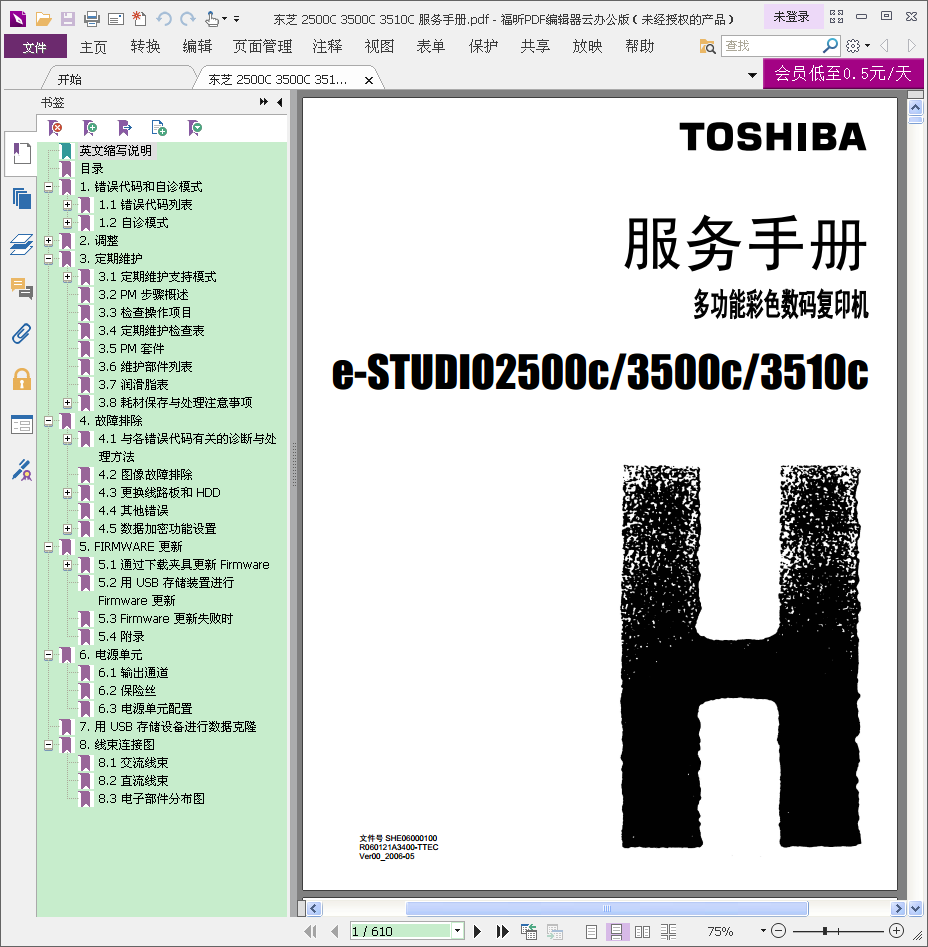The height and width of the screenshot is (947, 928).
Task: Collapse bookmark 8. 线束连接图
Action: coord(49,745)
